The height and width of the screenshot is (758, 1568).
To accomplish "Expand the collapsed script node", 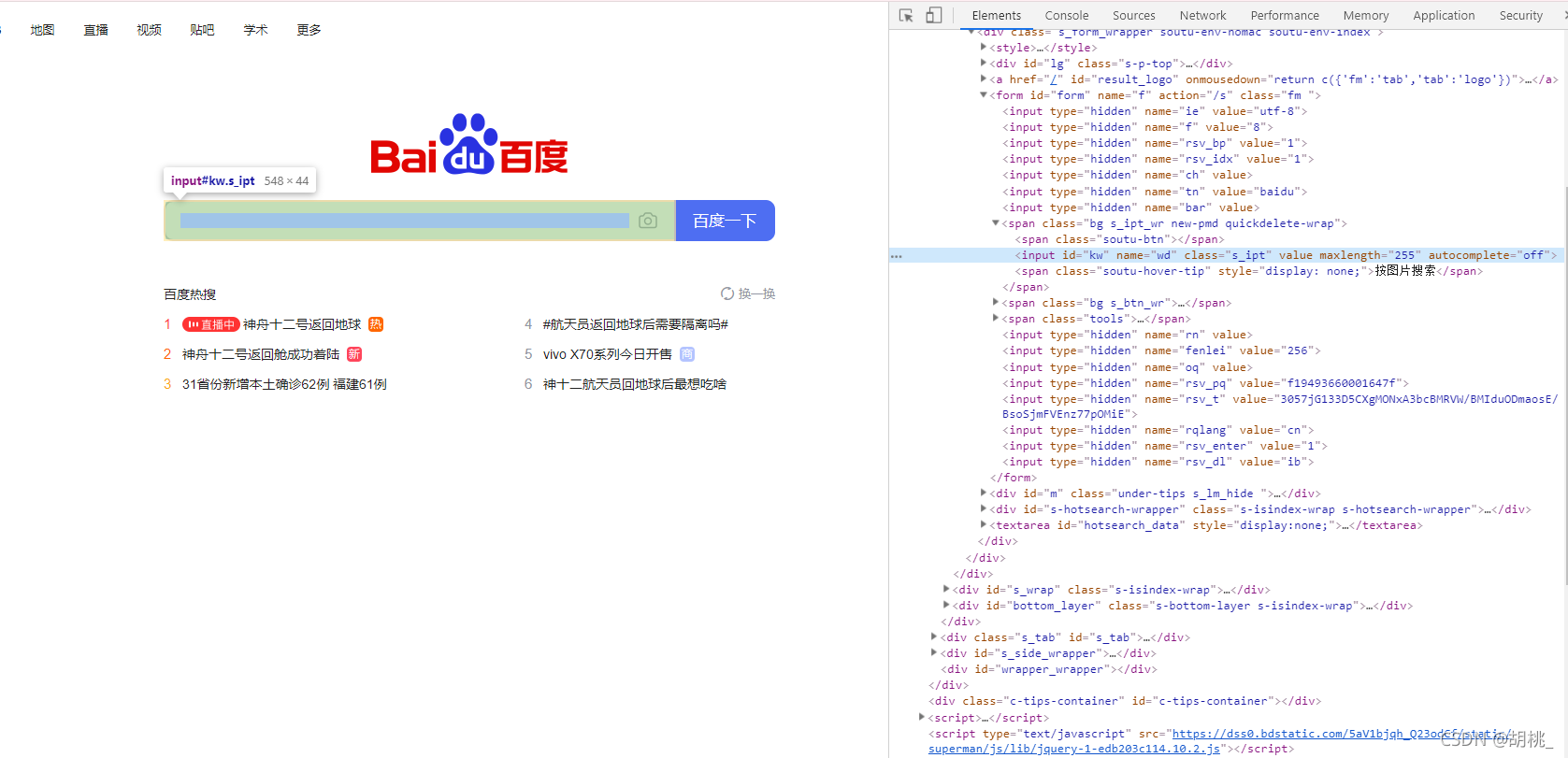I will tap(922, 717).
